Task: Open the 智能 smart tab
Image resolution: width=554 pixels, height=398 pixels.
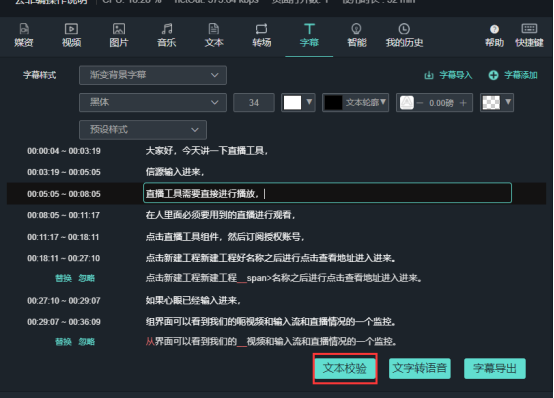Action: point(356,35)
